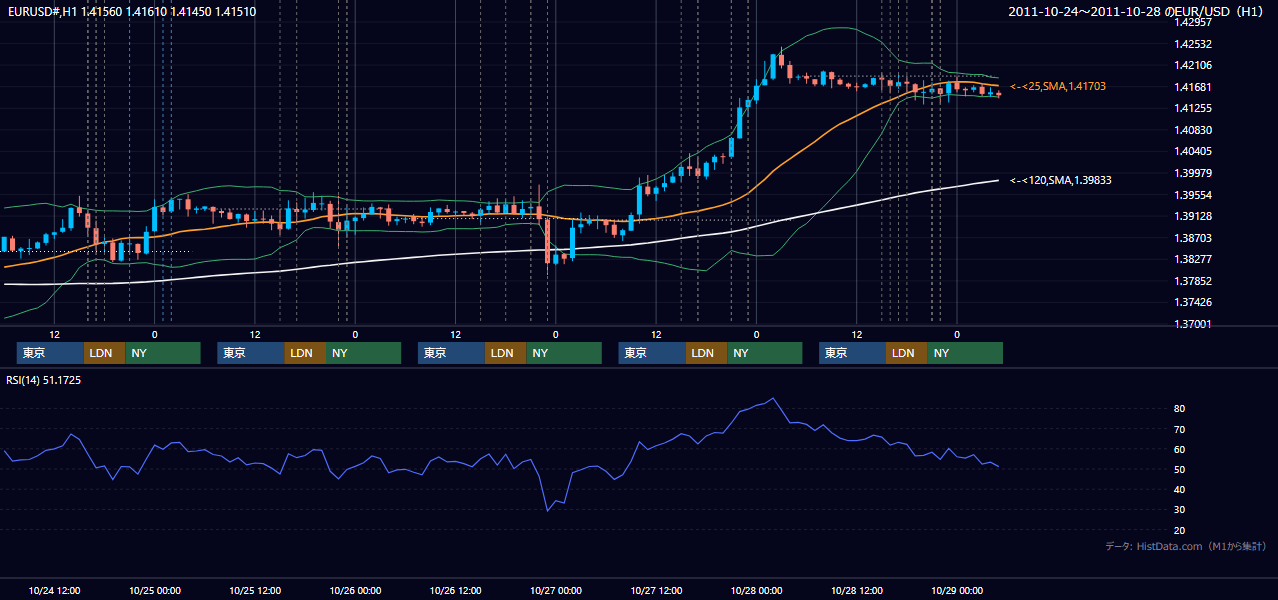The image size is (1278, 600).
Task: Select the 10/24 12:00 time axis label
Action: 55,590
